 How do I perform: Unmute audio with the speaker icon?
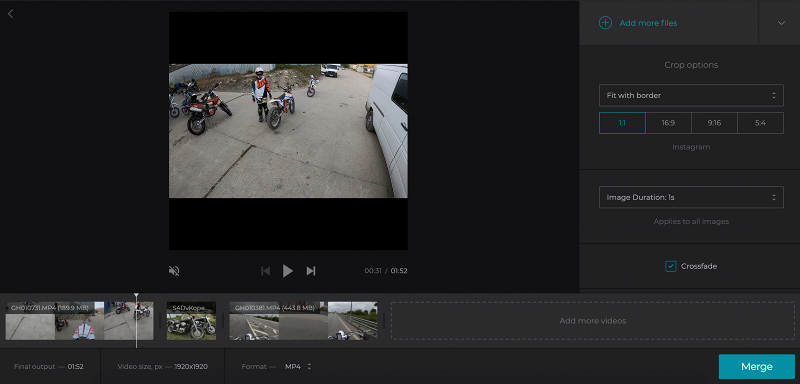(174, 271)
